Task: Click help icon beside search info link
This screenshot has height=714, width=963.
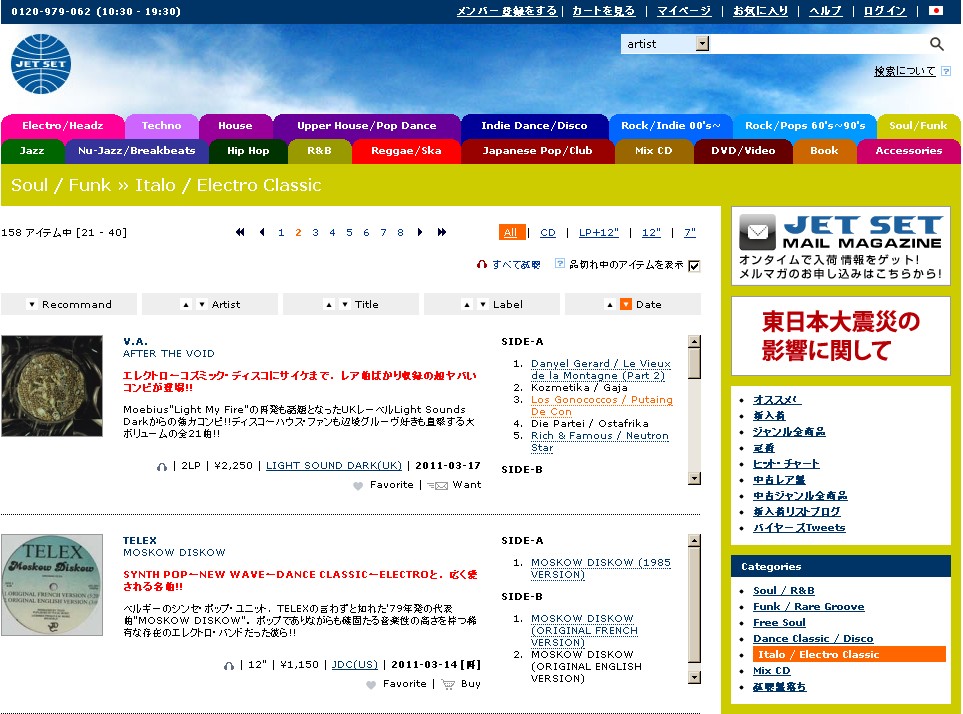Action: [x=946, y=71]
